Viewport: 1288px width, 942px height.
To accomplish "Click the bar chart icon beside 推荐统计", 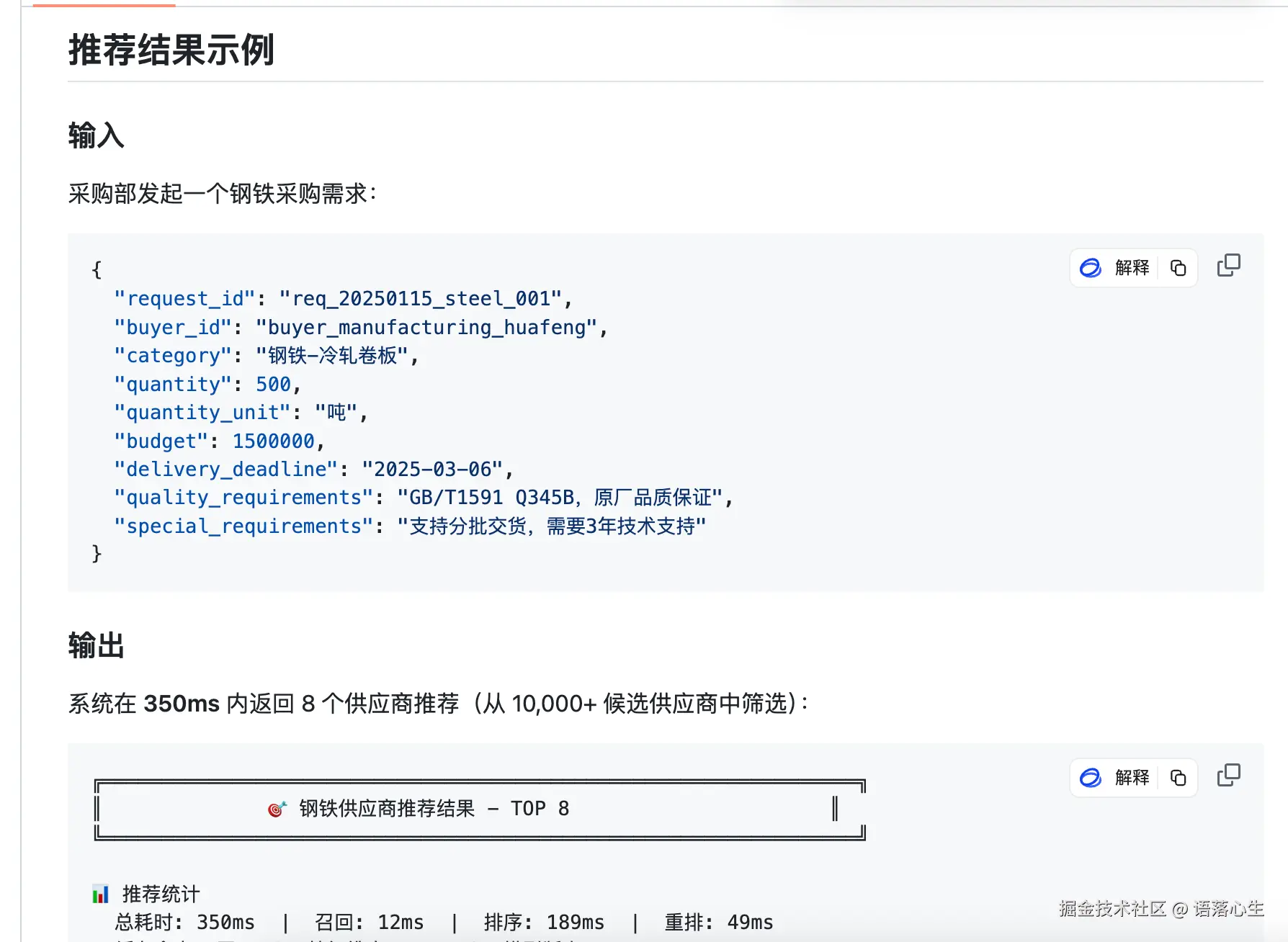I will pos(101,893).
